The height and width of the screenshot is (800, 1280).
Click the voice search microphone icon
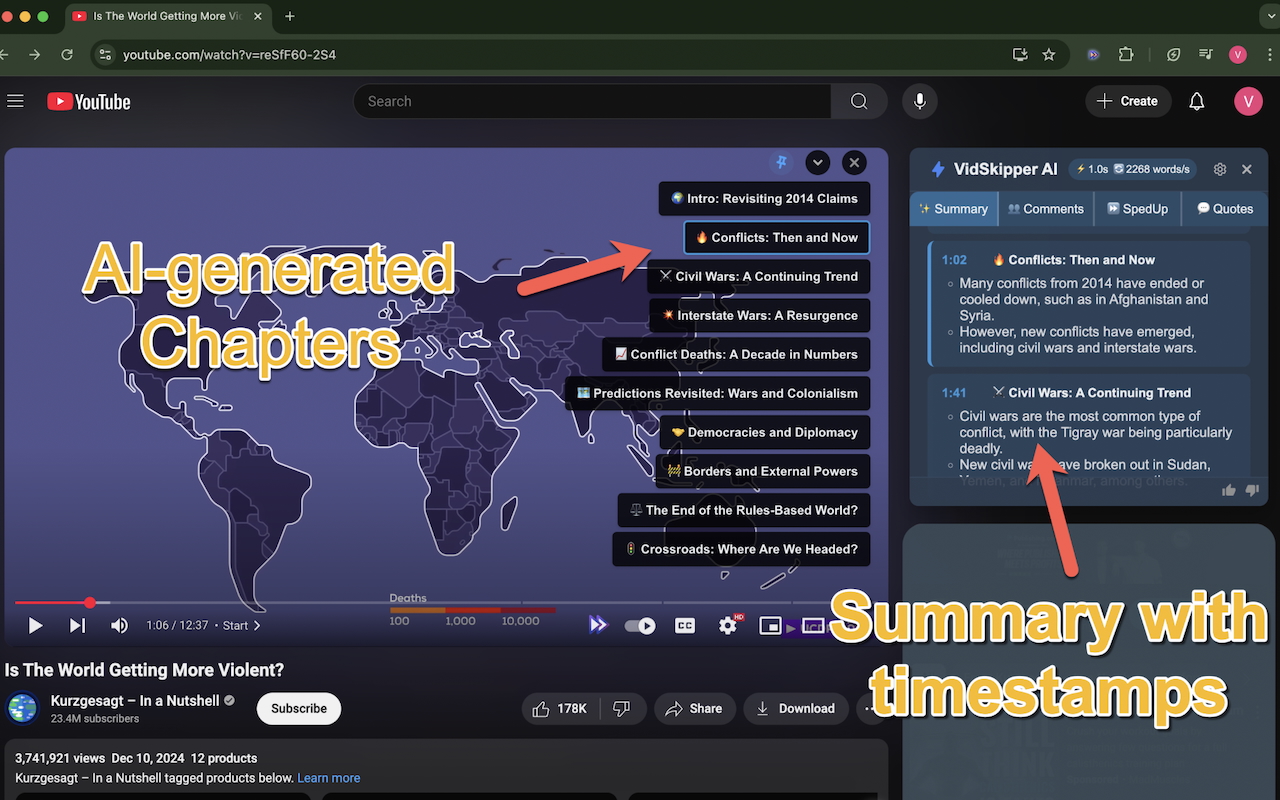tap(919, 101)
